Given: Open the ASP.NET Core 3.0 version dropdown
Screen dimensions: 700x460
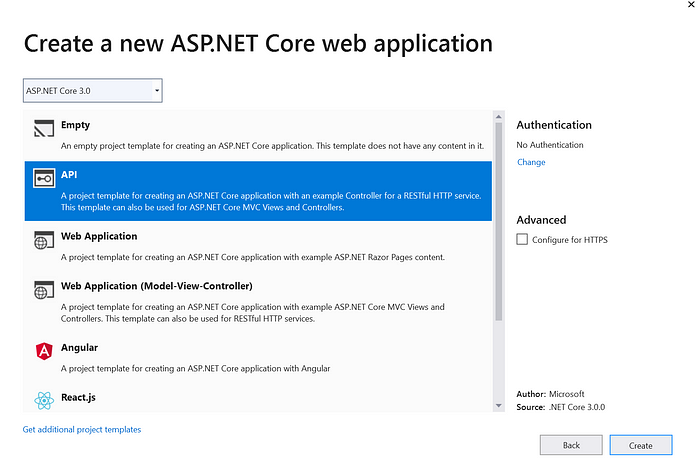Looking at the screenshot, I should (93, 91).
